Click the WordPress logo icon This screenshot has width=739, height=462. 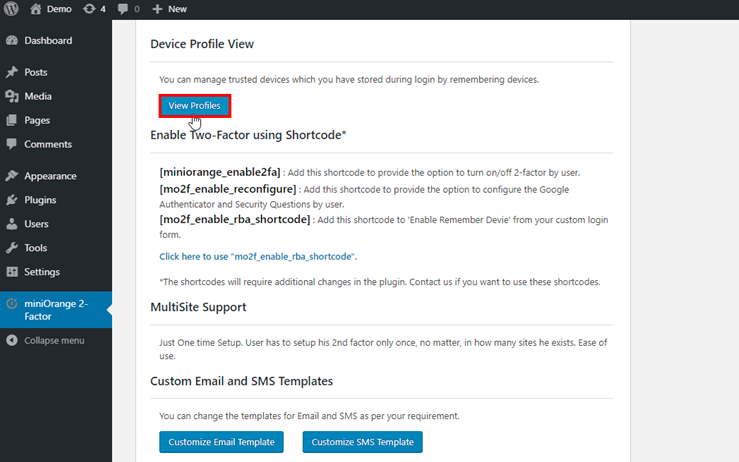(11, 9)
